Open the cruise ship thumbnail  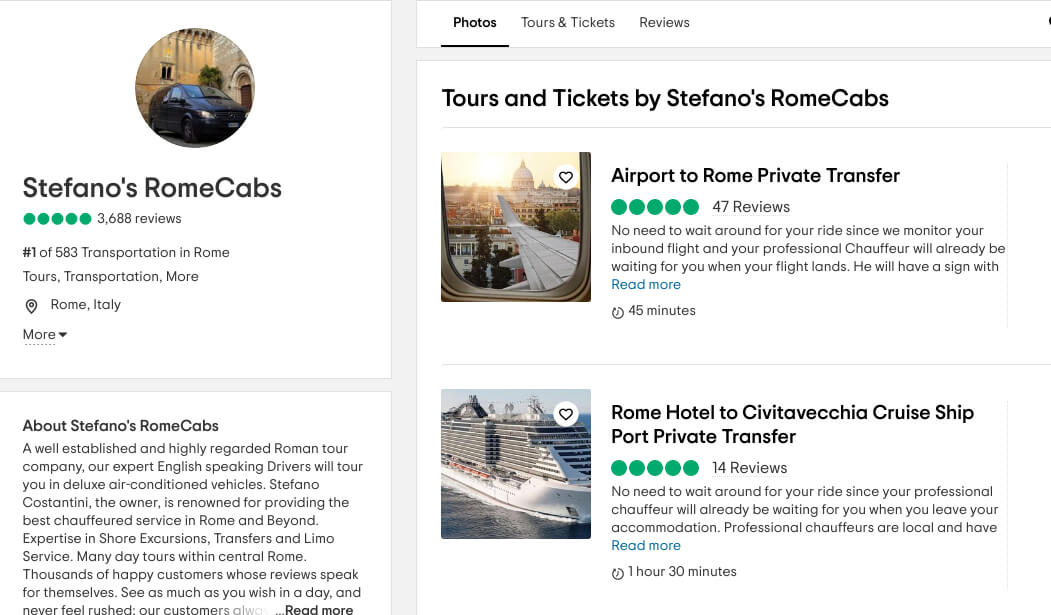pyautogui.click(x=516, y=464)
